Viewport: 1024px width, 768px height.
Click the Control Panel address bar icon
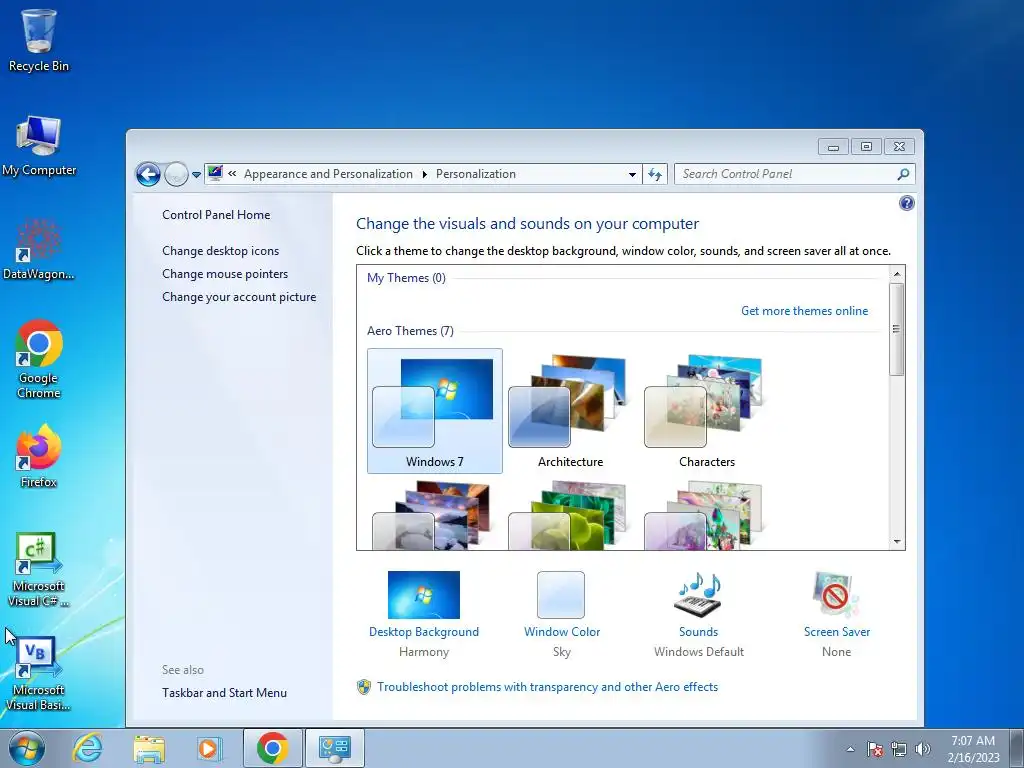[x=215, y=173]
